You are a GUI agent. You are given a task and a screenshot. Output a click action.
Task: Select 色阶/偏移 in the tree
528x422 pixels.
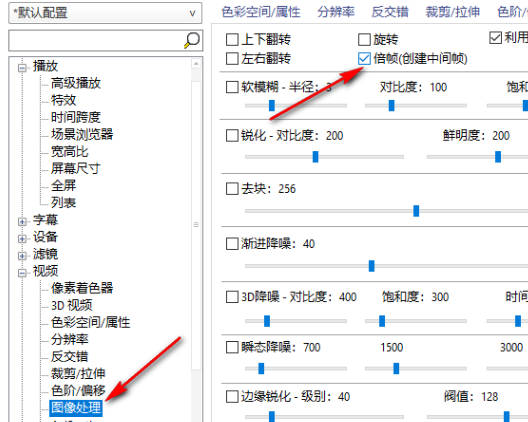(x=78, y=390)
